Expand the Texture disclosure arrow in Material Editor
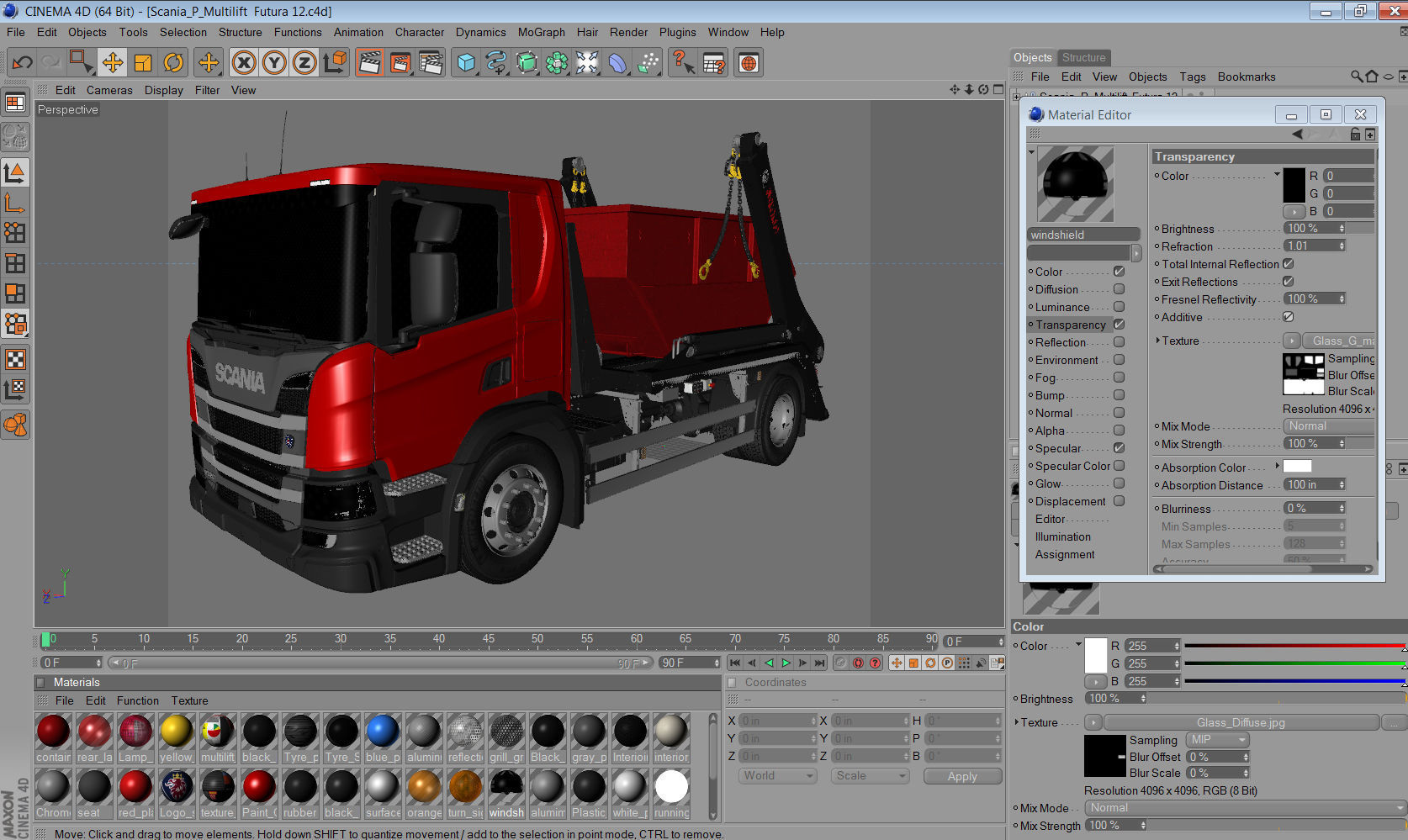This screenshot has height=840, width=1408. click(1157, 341)
